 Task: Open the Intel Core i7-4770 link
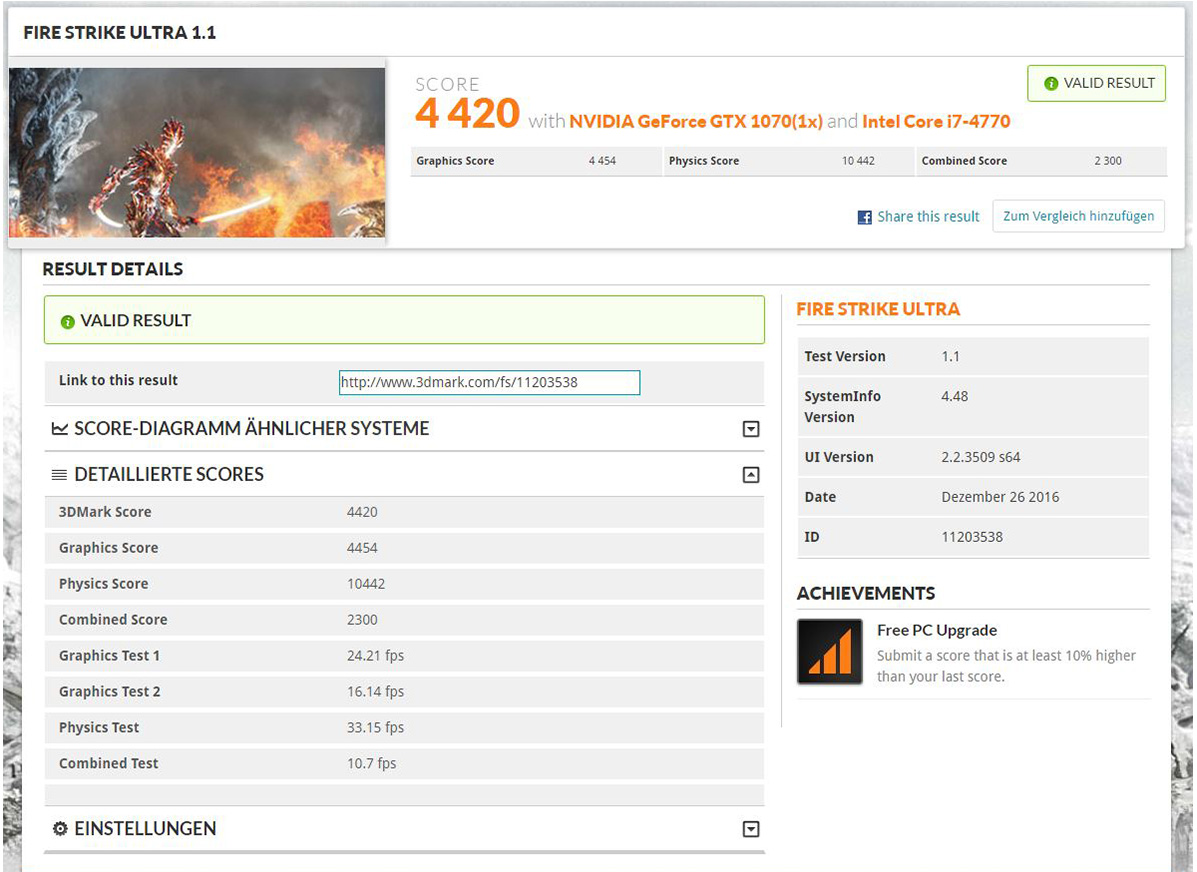(936, 121)
